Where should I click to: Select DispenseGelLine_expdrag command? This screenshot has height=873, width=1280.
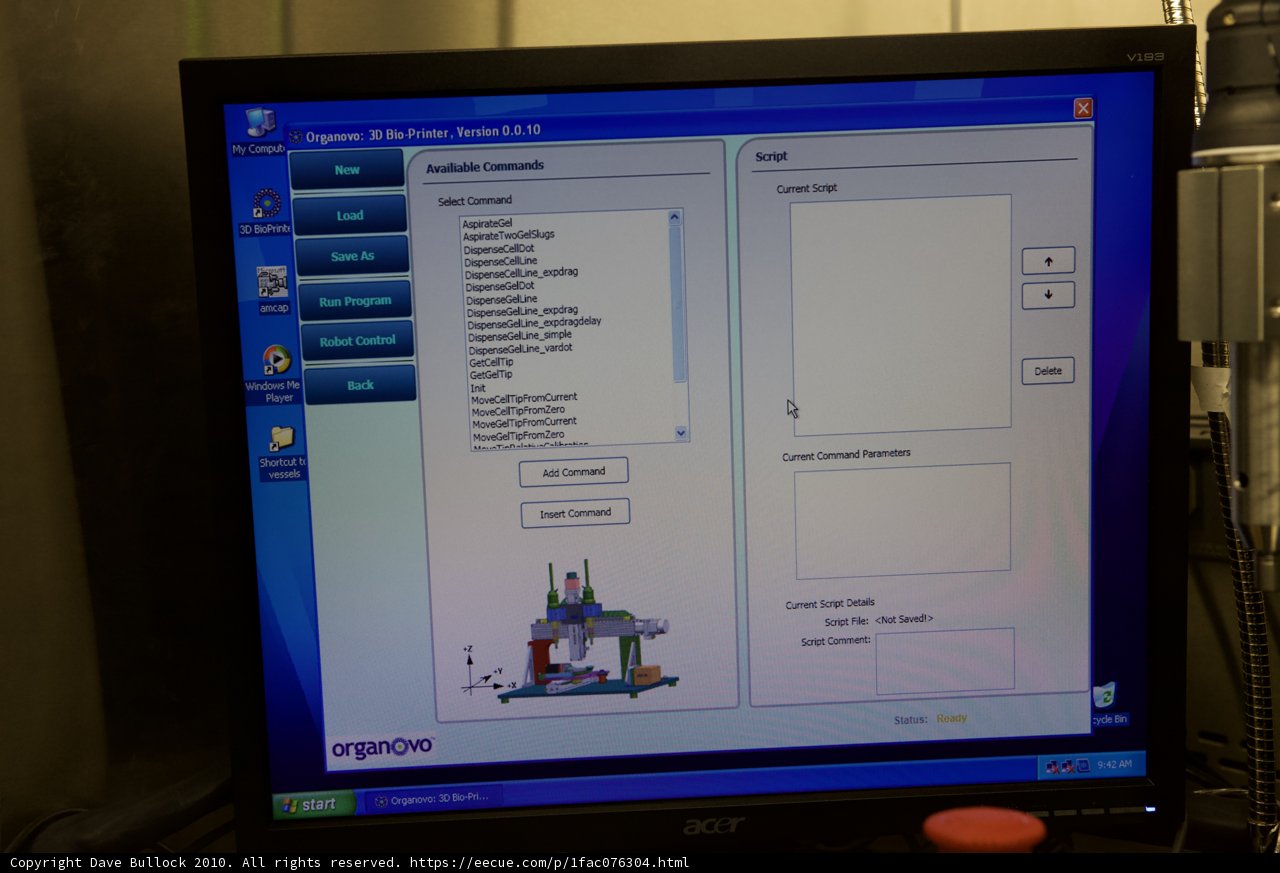point(522,311)
